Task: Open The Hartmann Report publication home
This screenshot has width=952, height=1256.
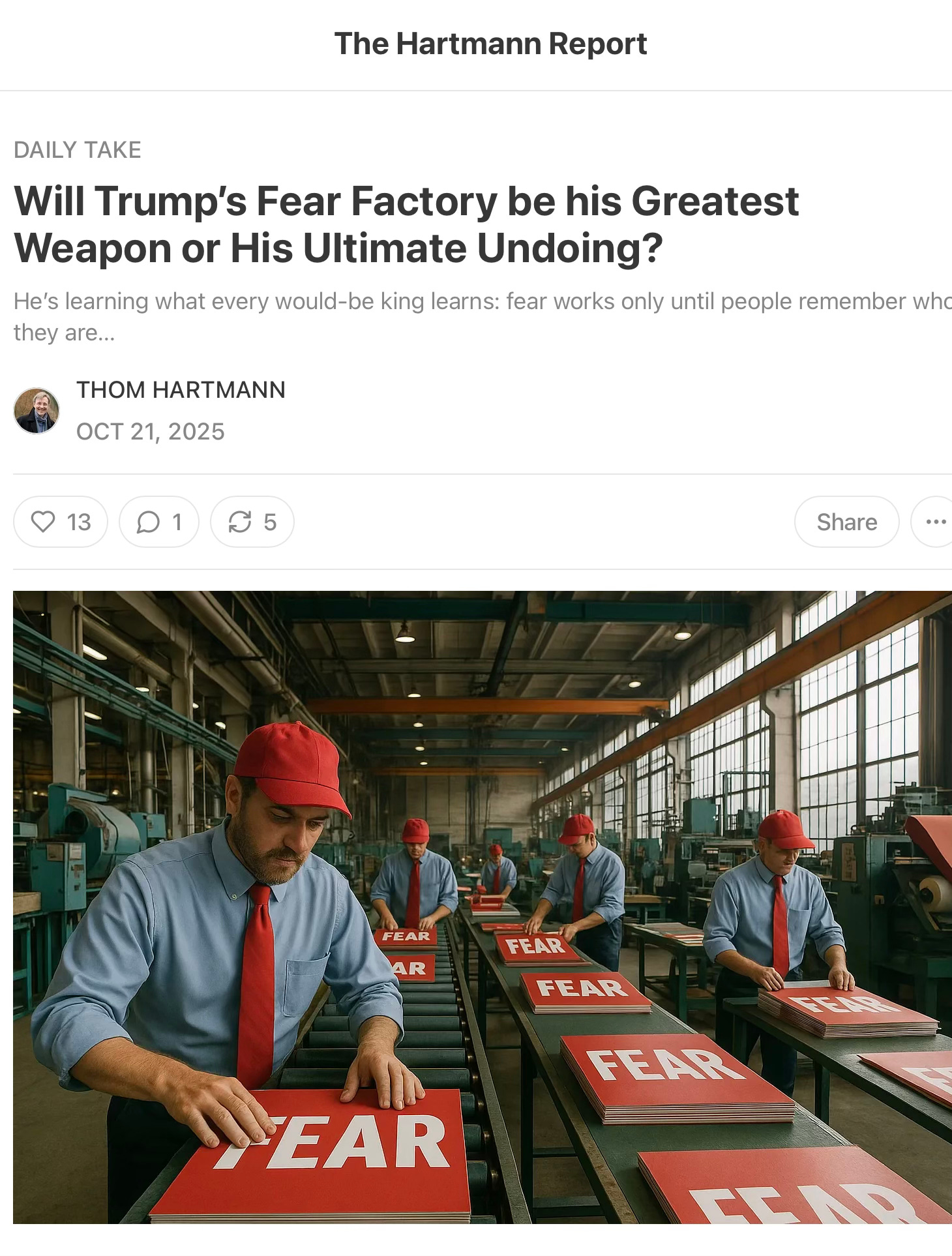Action: point(490,44)
